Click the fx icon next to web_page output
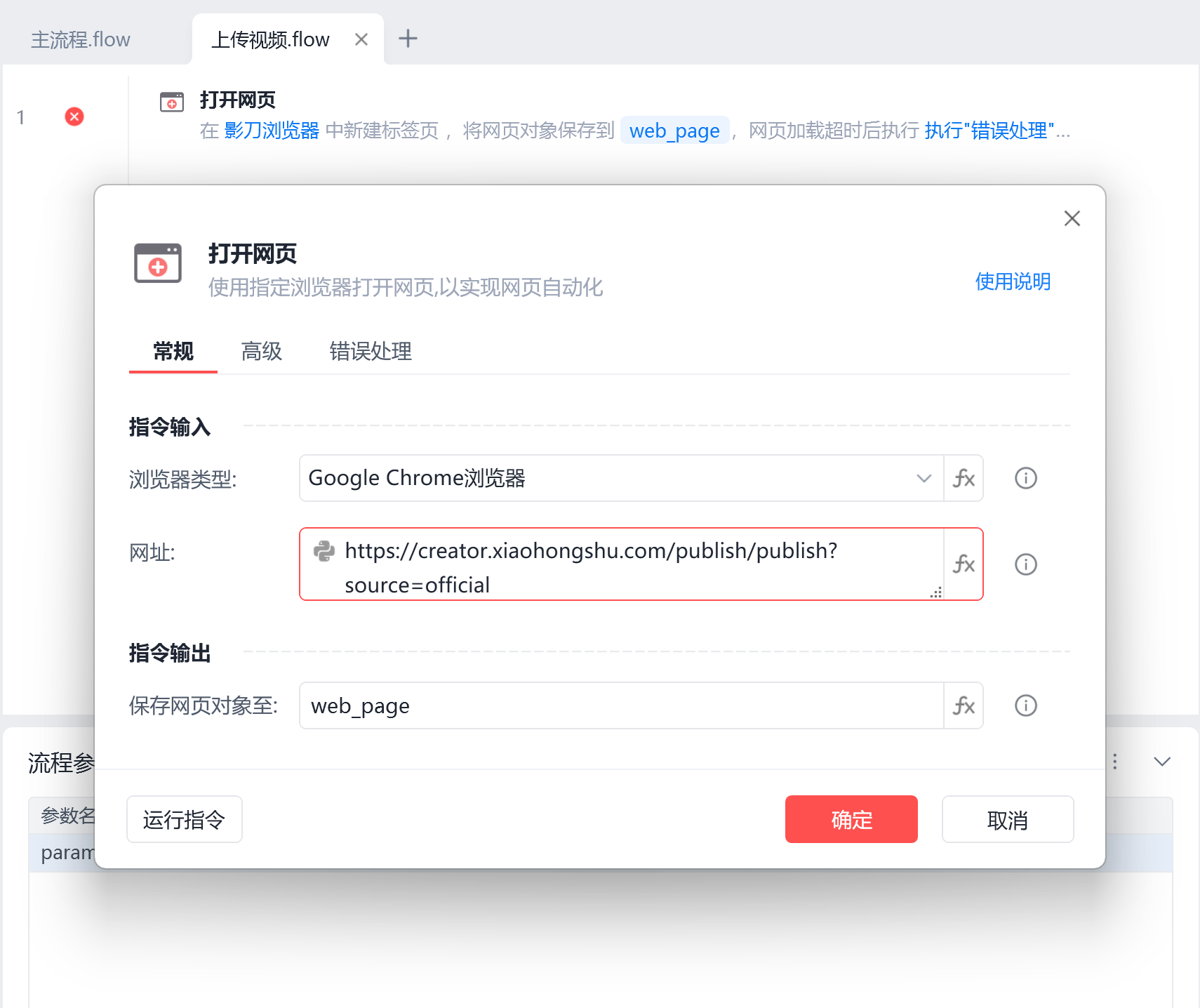The image size is (1200, 1008). click(964, 705)
